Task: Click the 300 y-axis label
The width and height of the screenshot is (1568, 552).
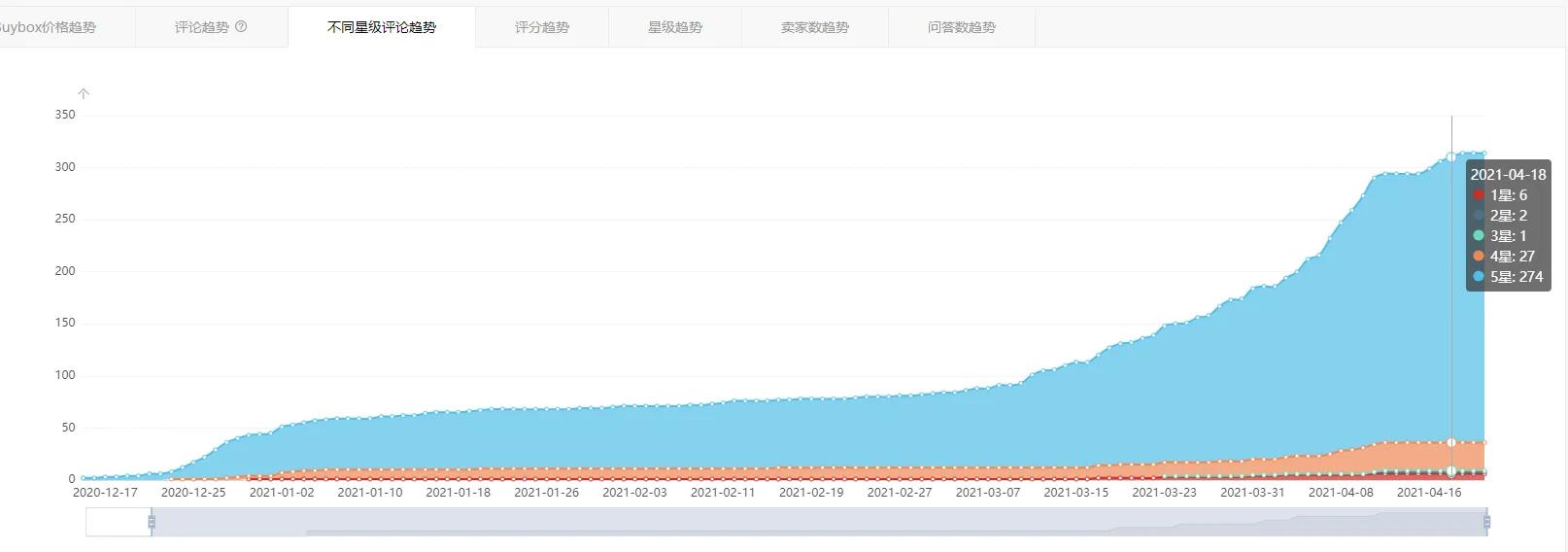Action: 65,167
